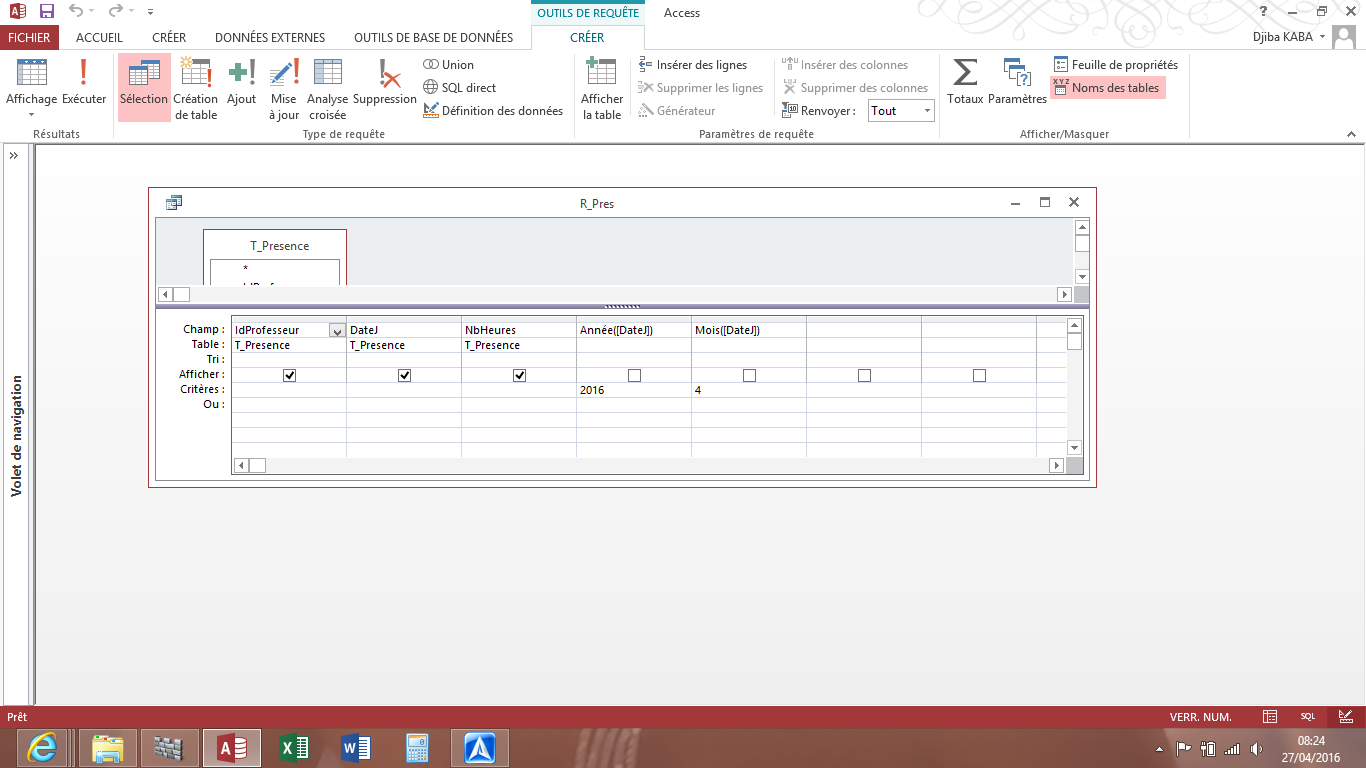Screen dimensions: 1366x768
Task: Click the Access help question mark
Action: click(x=1265, y=12)
